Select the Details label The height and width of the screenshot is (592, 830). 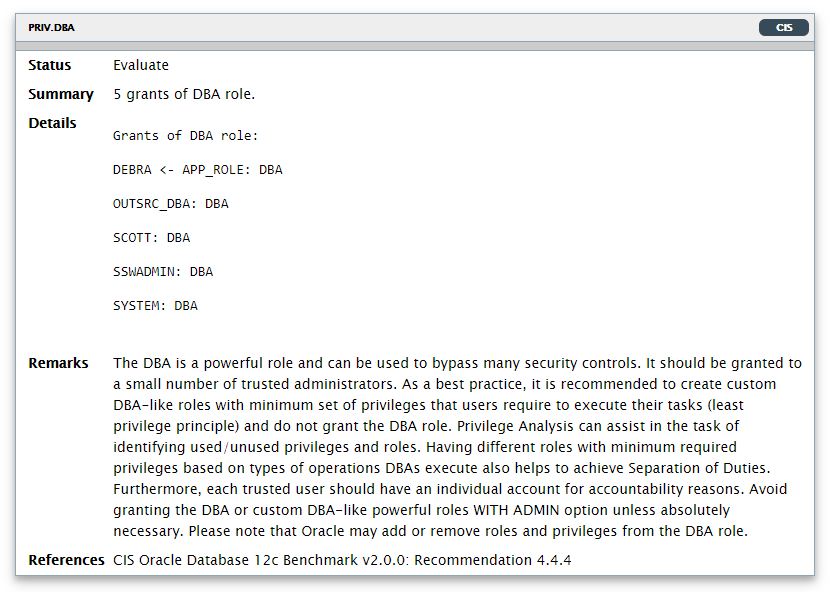52,123
